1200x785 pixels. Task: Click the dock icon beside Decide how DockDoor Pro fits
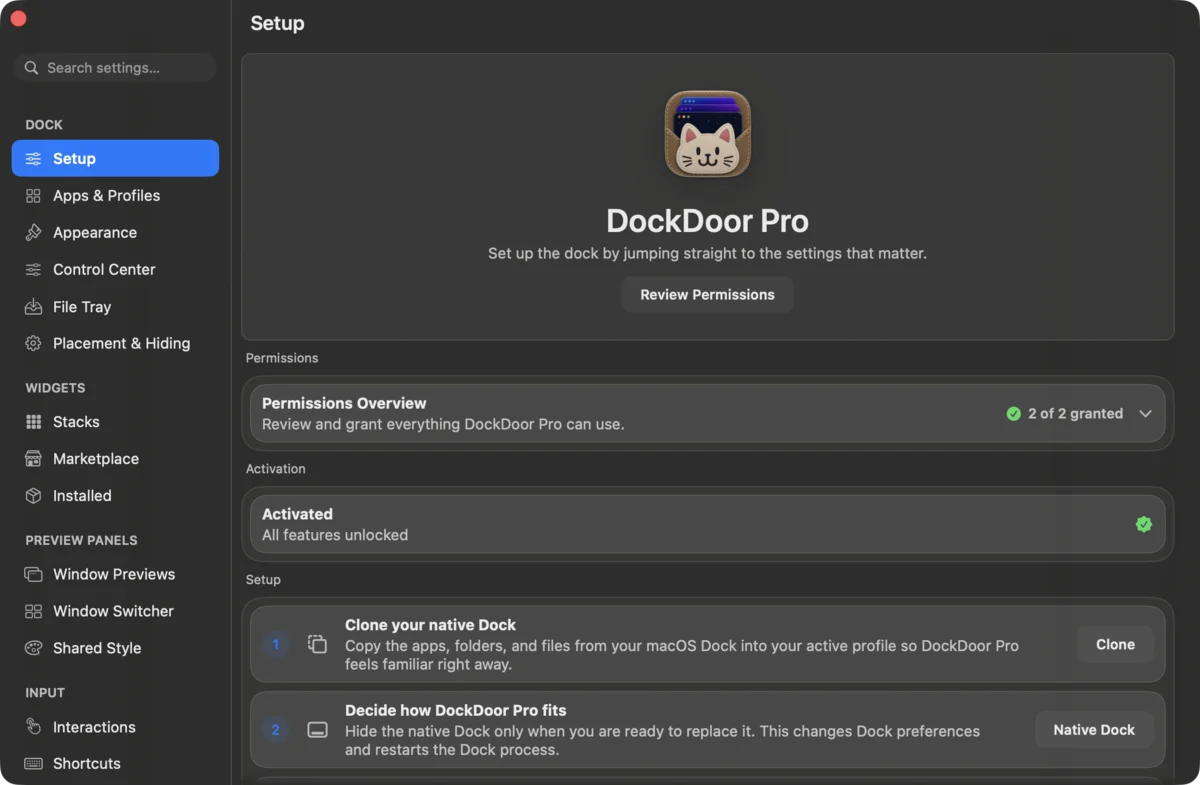318,730
